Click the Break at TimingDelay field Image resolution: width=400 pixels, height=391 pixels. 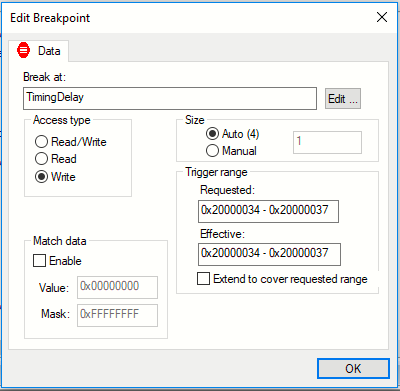170,98
